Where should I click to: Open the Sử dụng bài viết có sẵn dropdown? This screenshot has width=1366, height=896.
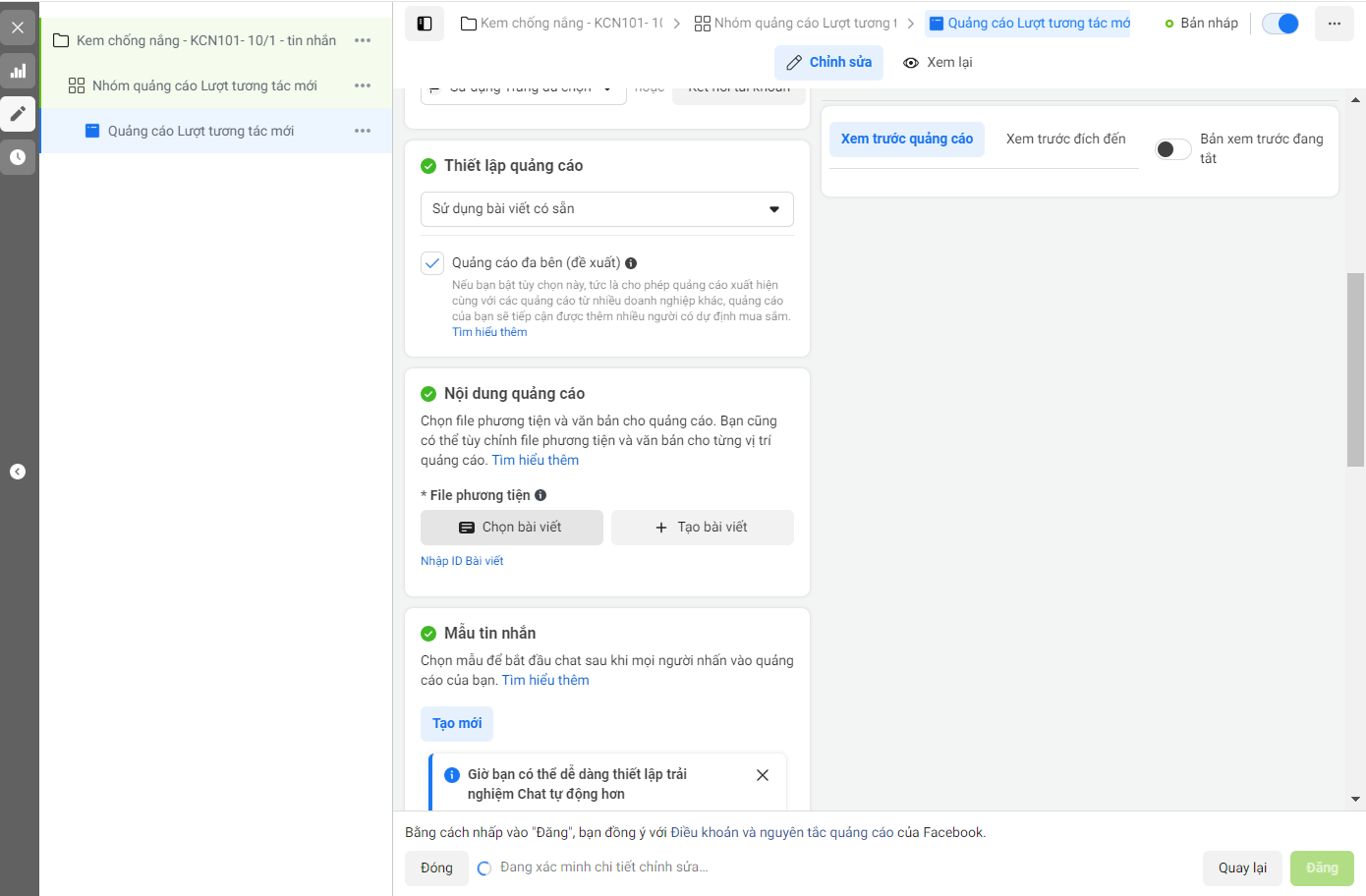point(607,209)
